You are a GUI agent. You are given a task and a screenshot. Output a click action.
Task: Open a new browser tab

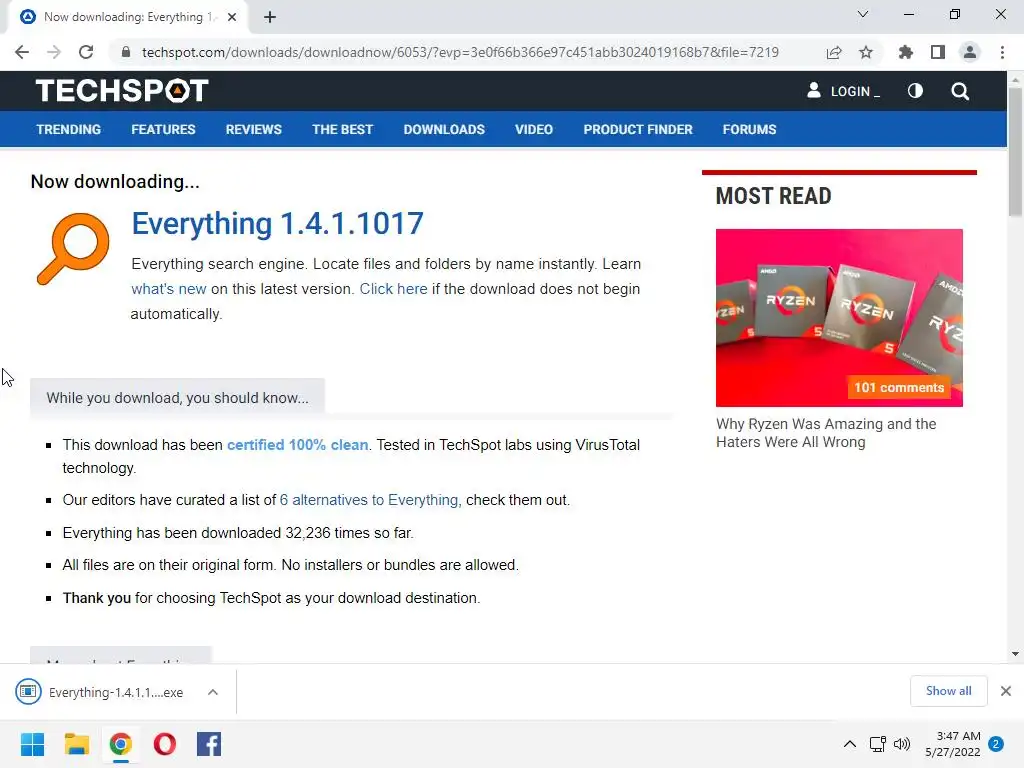click(270, 17)
